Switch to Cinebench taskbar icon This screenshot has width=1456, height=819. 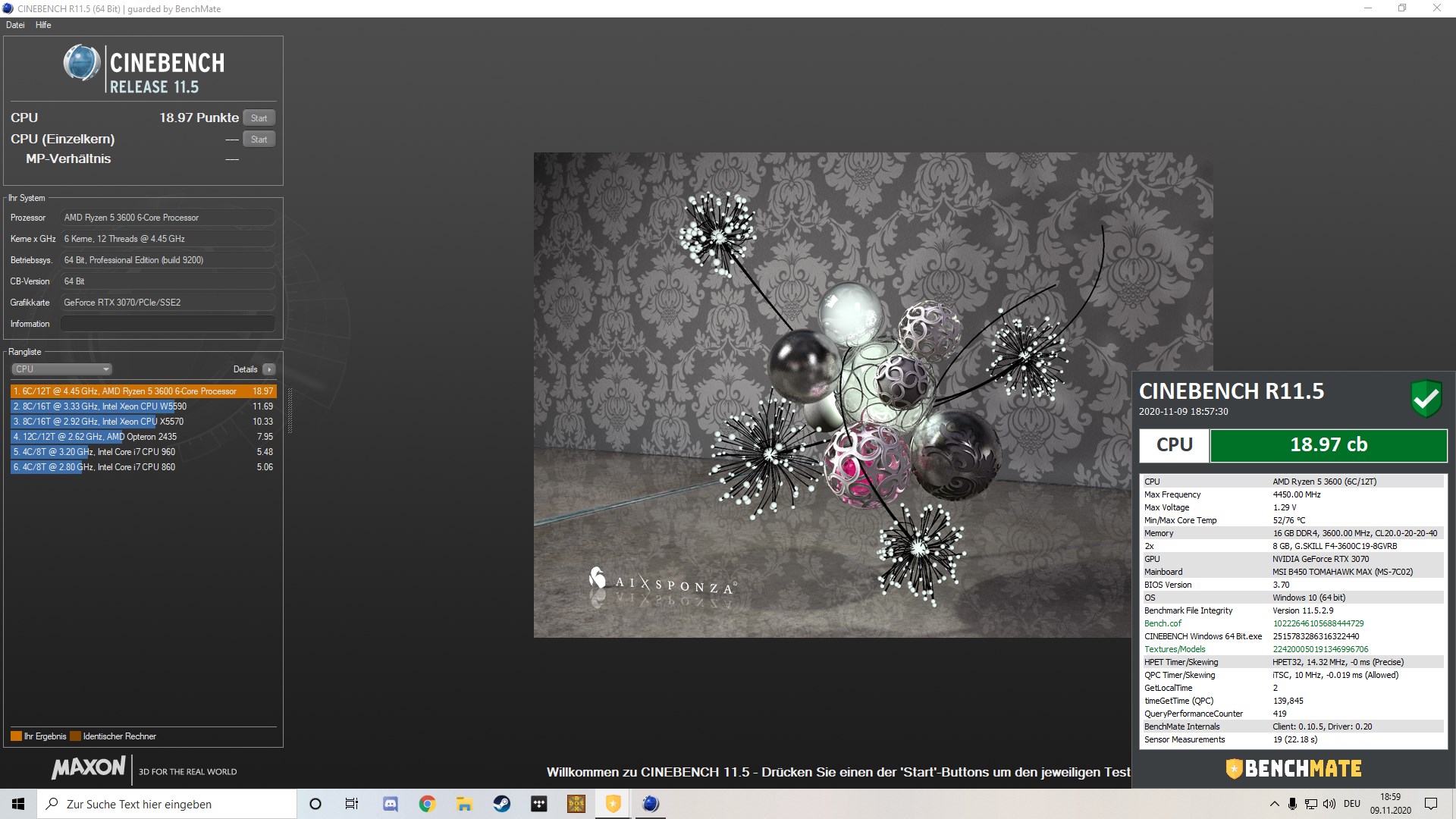[x=651, y=804]
